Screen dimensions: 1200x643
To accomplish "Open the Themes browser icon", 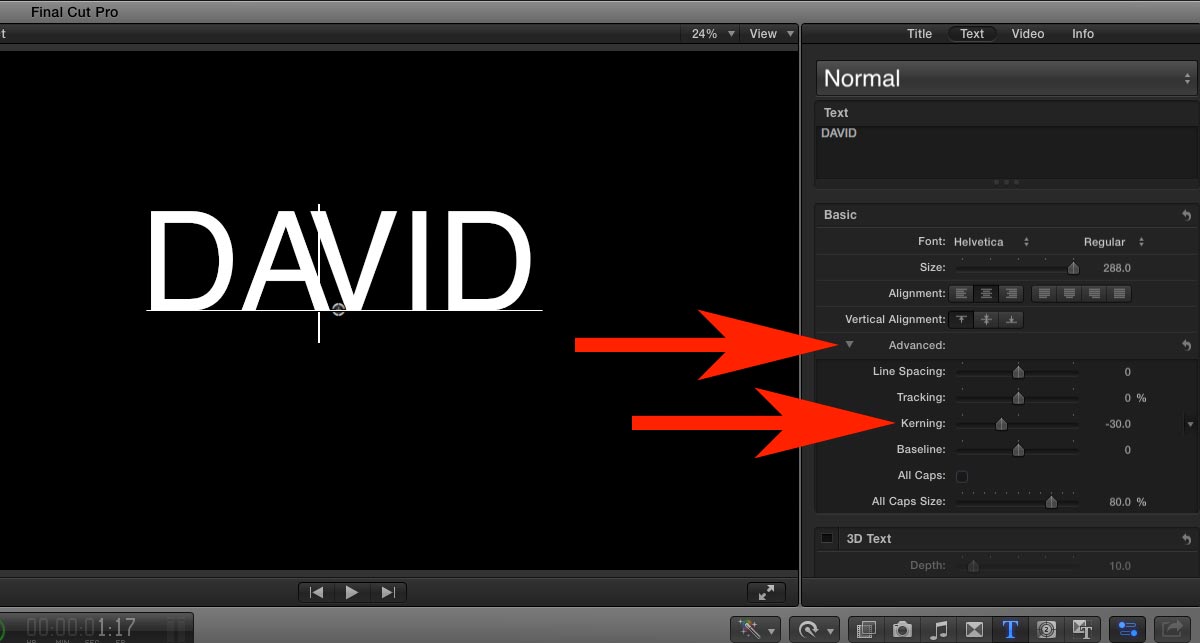I will click(1082, 629).
